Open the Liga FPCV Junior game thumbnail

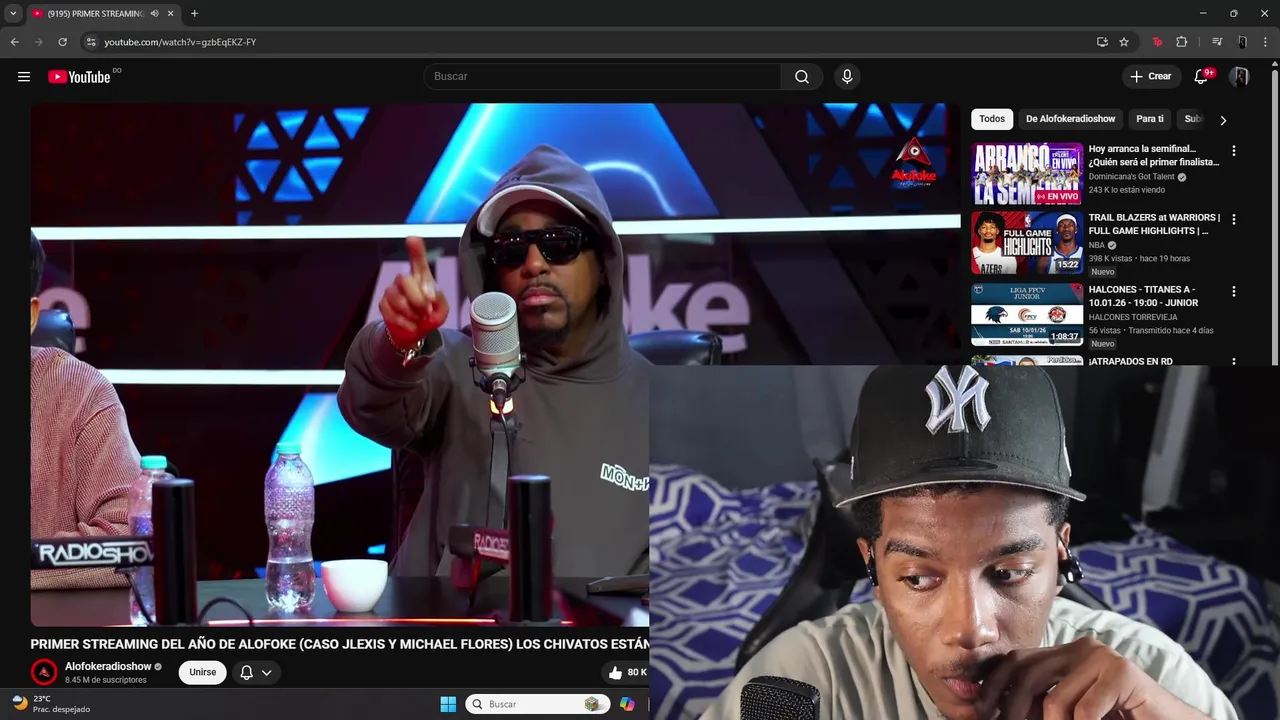point(1027,314)
